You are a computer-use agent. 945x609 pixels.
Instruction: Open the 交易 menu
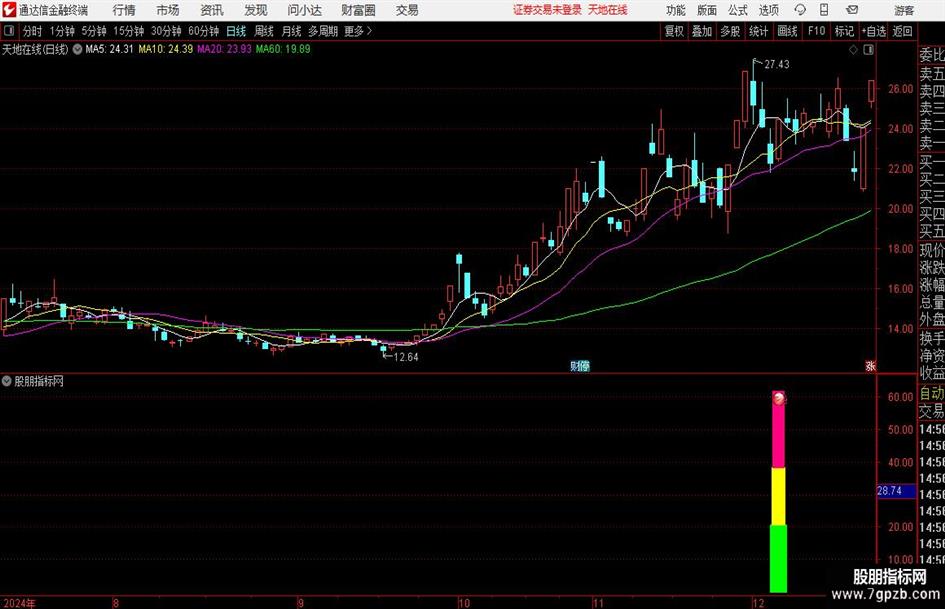[x=407, y=10]
